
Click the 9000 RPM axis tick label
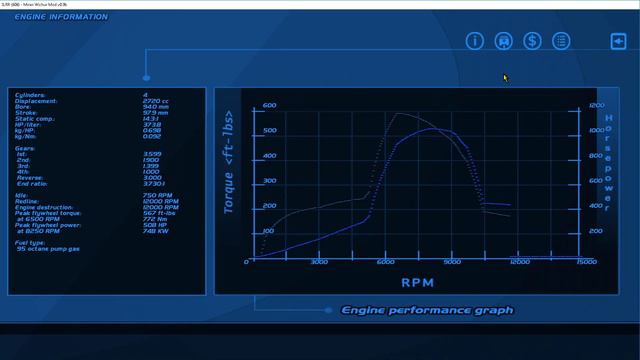[452, 262]
